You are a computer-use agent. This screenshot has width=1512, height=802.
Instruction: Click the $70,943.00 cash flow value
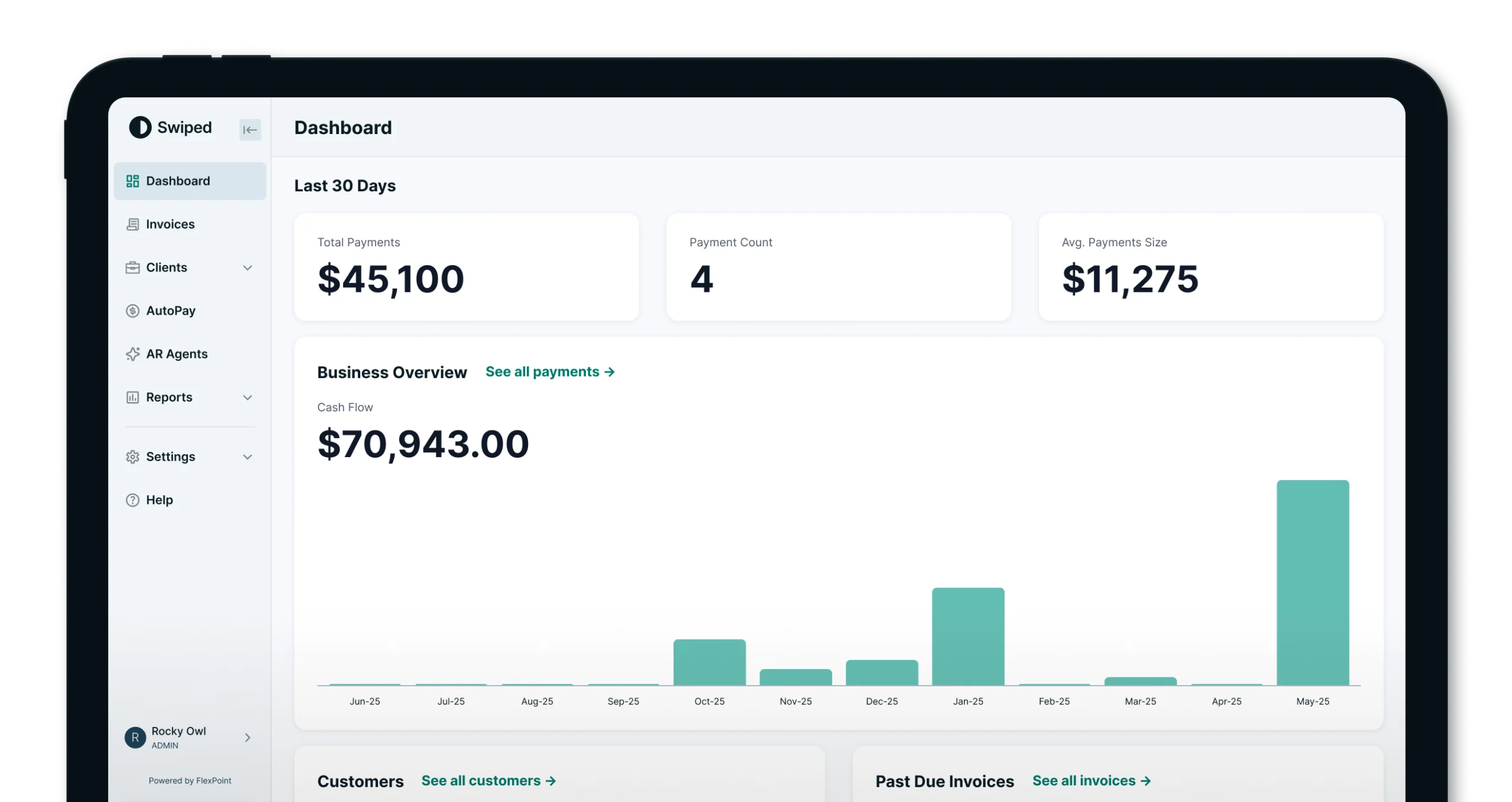(x=423, y=444)
